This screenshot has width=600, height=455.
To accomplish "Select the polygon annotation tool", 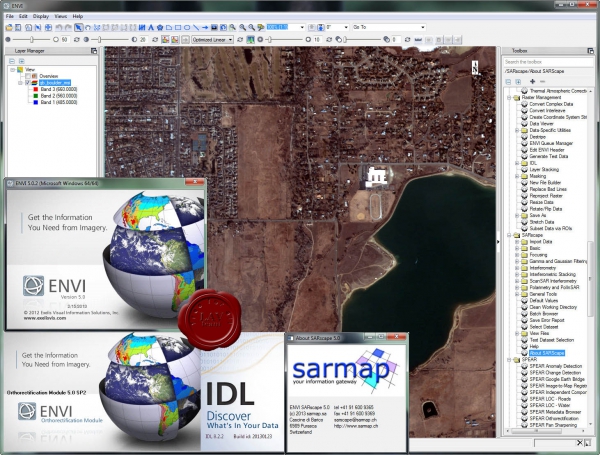I will [169, 27].
